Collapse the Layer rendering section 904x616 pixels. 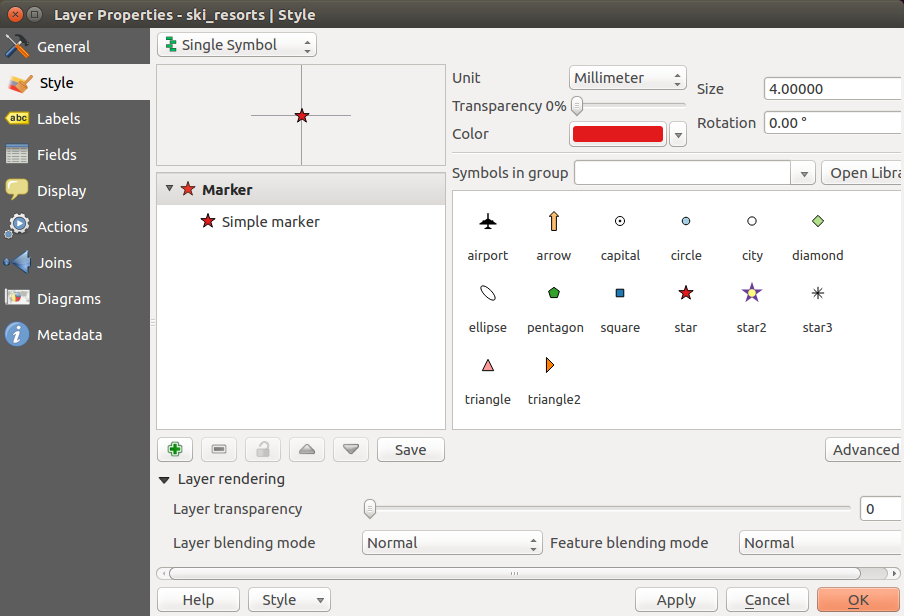(164, 479)
